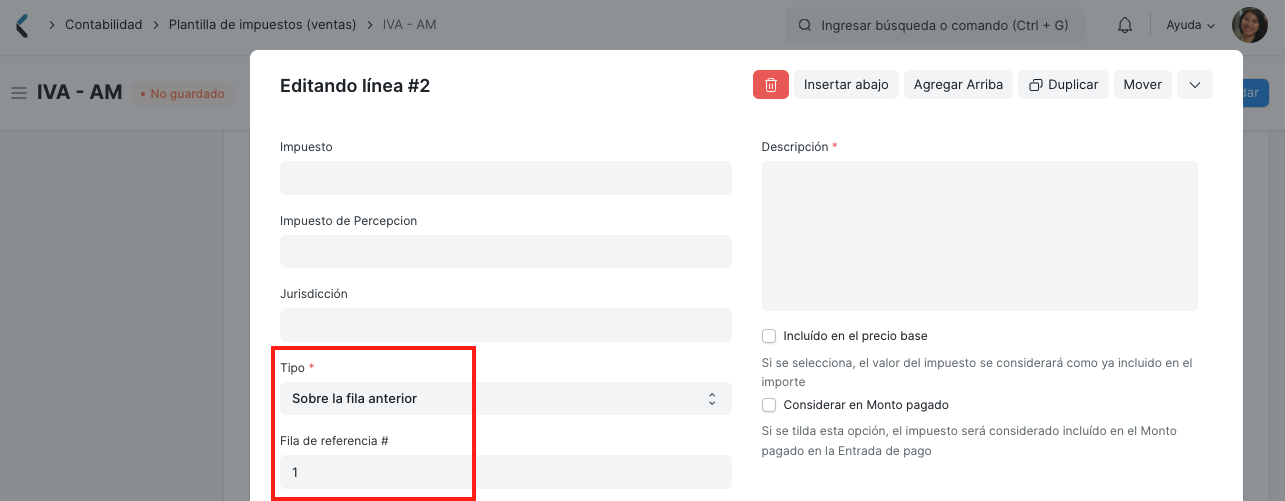Viewport: 1285px width, 501px height.
Task: Focus the Impuesto de Percepcion field
Action: pyautogui.click(x=506, y=251)
